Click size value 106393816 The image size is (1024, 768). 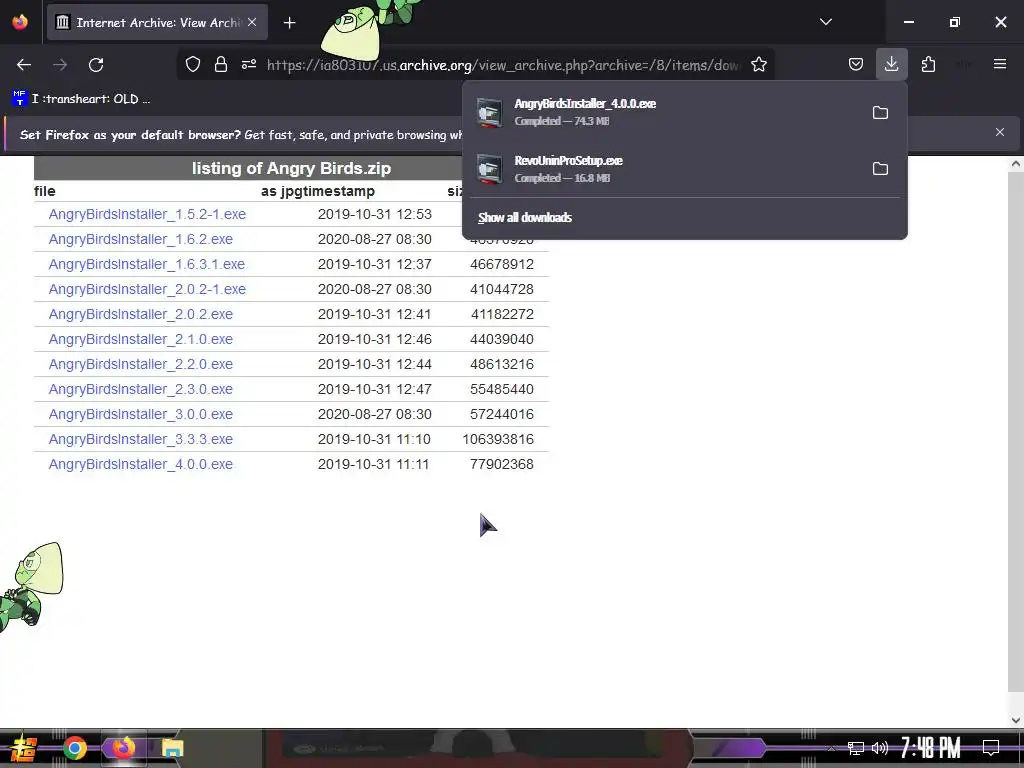point(498,440)
